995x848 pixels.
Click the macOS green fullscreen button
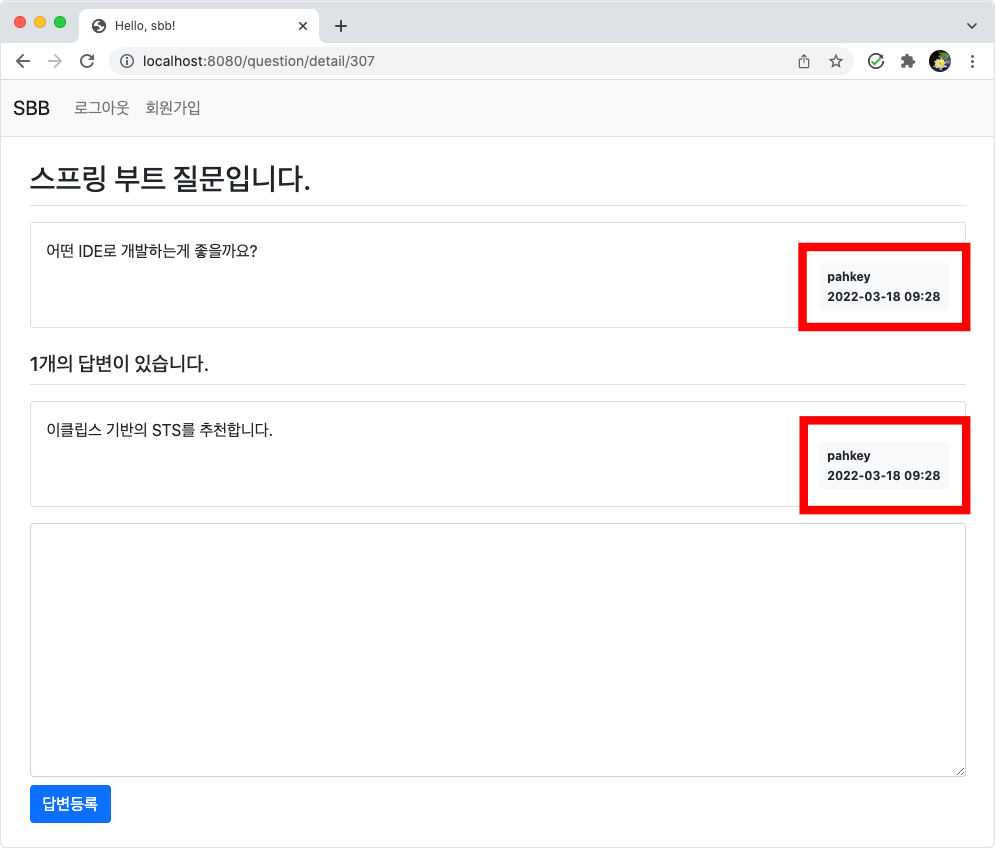60,22
